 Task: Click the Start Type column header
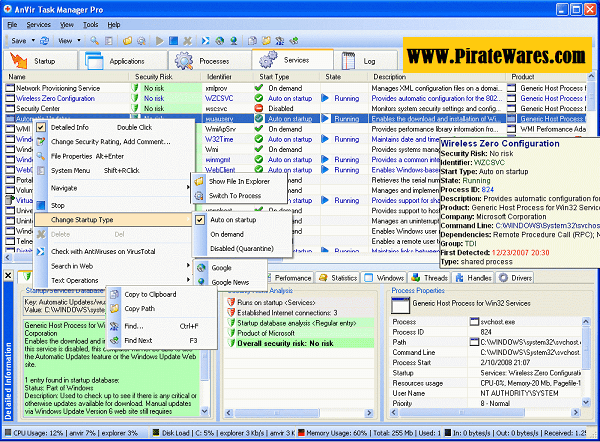pos(286,77)
